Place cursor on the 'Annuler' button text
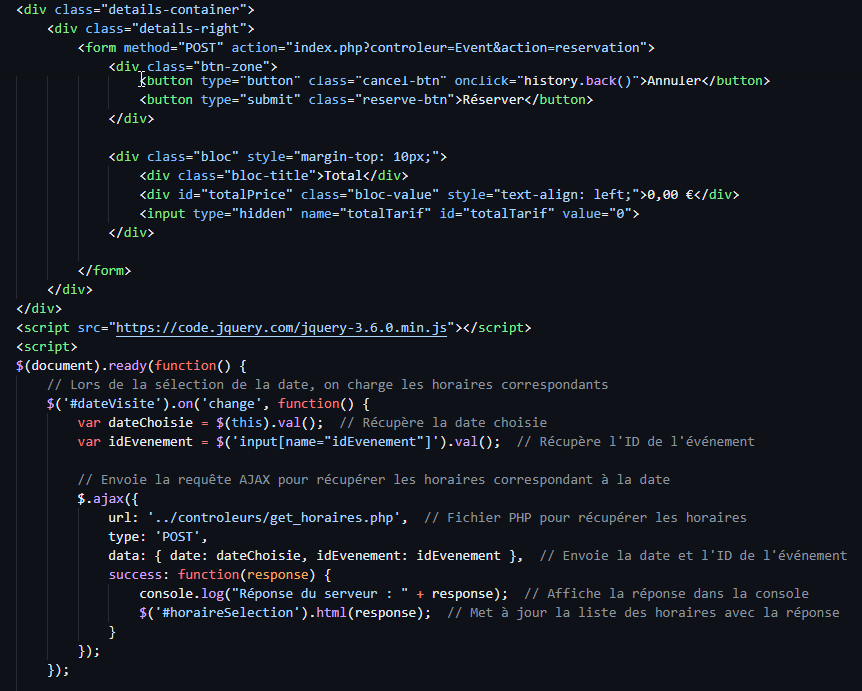Viewport: 862px width, 691px height. [x=675, y=81]
